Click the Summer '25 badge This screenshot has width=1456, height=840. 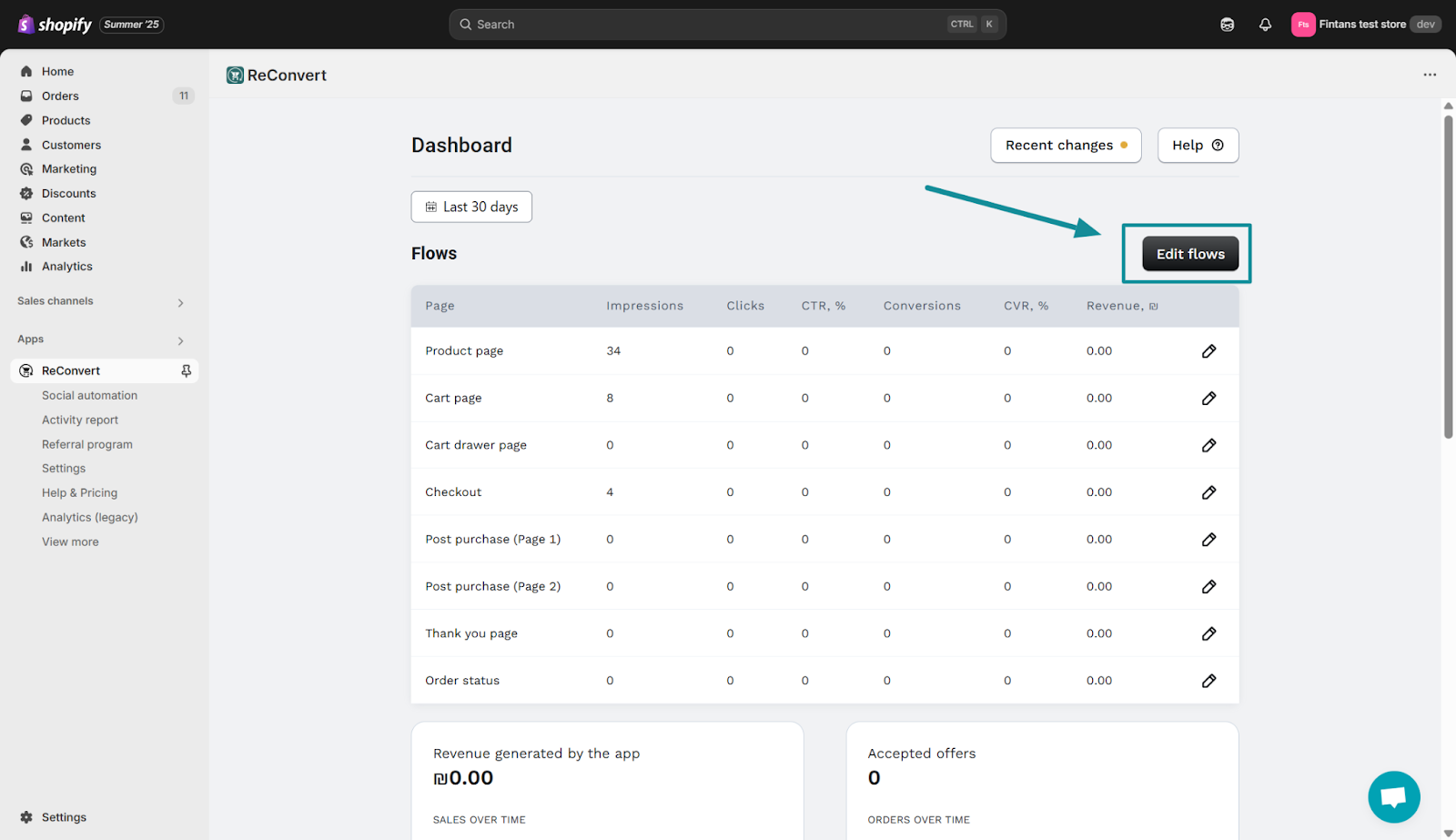point(132,25)
